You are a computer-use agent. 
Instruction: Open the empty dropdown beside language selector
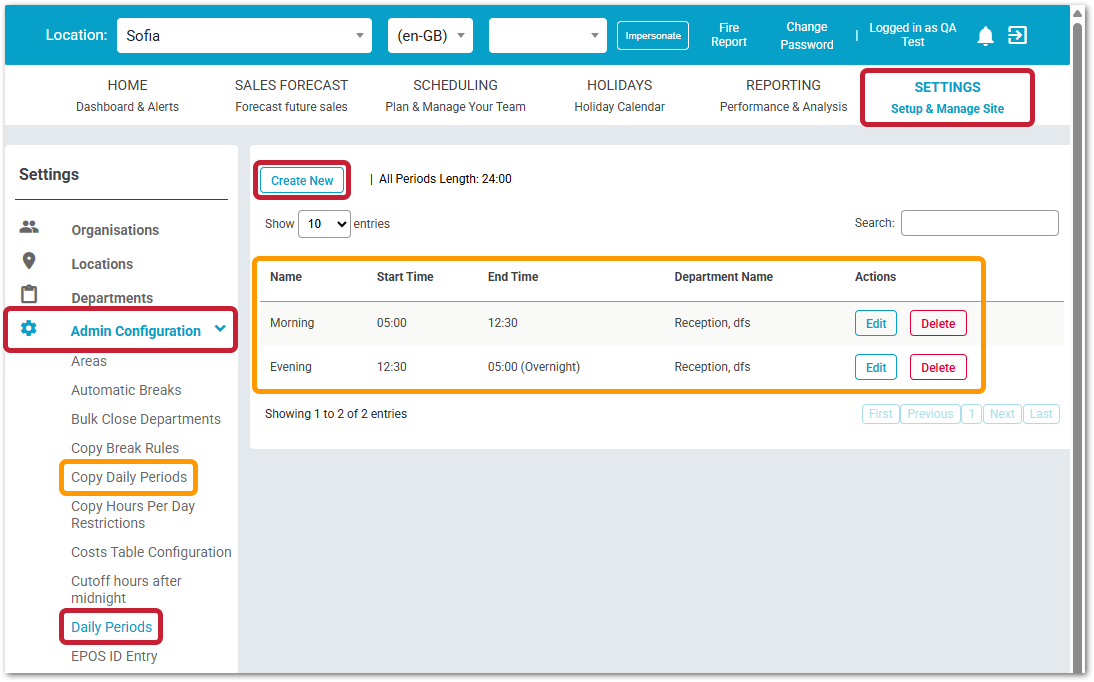[547, 36]
